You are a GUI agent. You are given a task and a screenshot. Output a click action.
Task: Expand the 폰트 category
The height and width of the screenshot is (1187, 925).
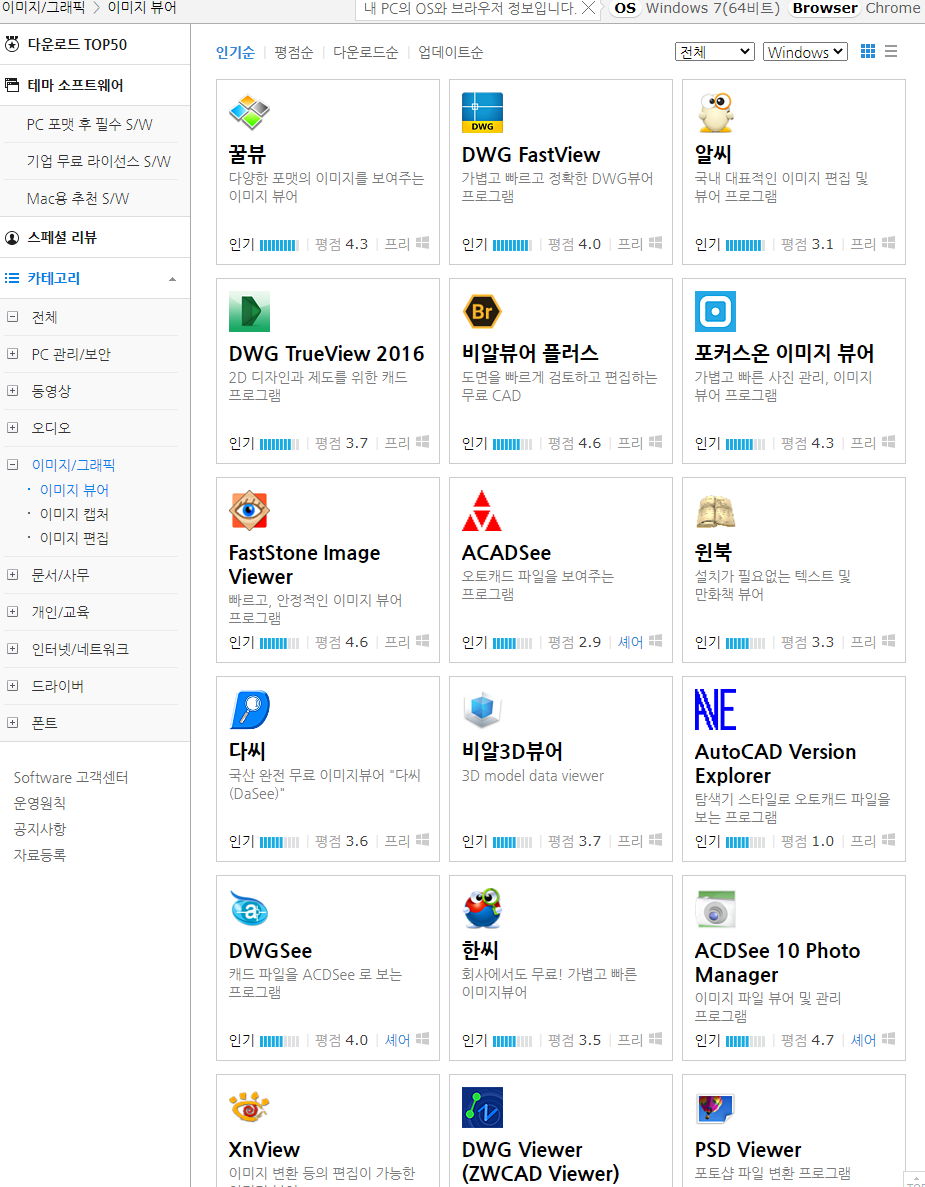pos(13,723)
